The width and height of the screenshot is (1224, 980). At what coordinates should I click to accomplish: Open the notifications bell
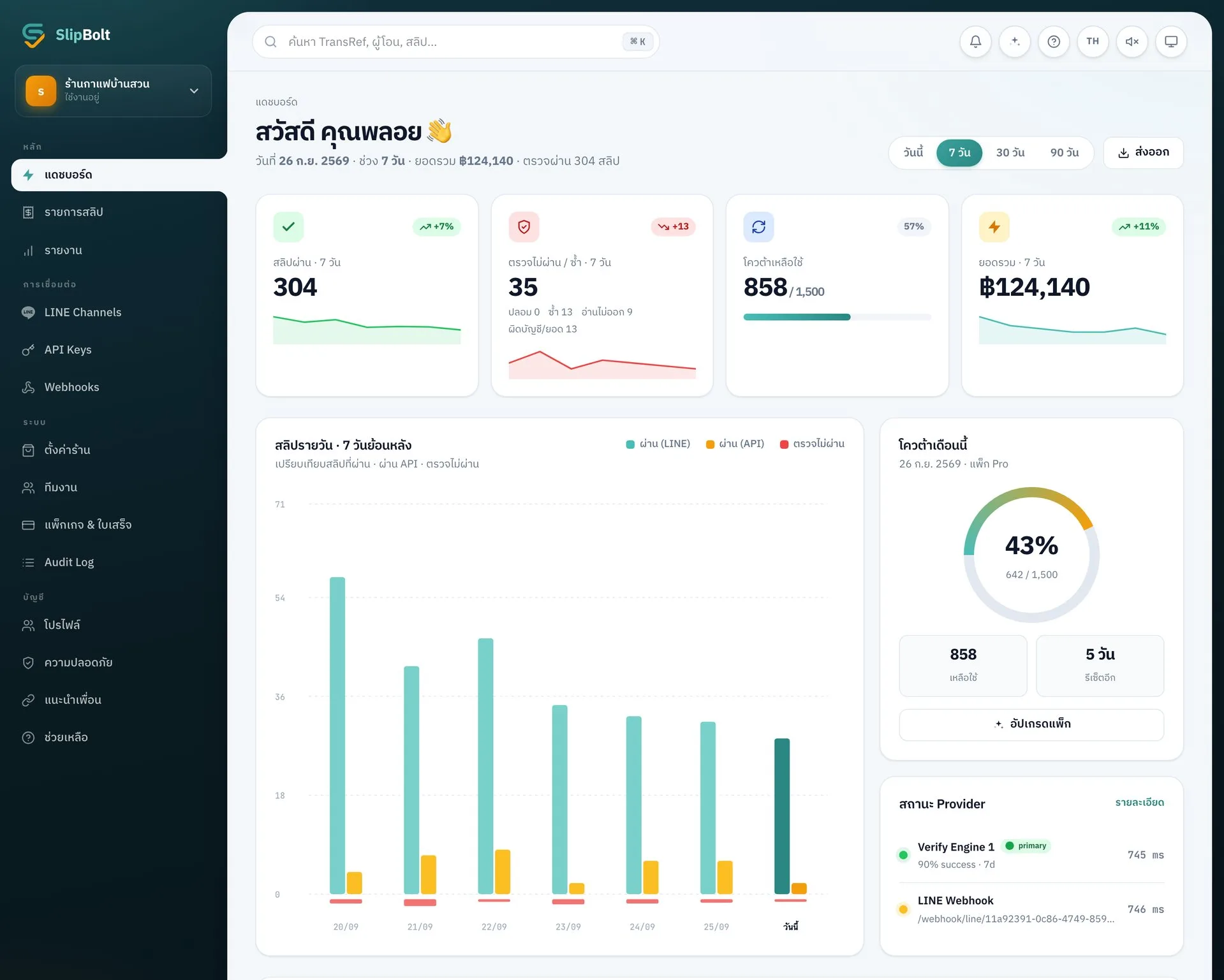click(x=975, y=42)
